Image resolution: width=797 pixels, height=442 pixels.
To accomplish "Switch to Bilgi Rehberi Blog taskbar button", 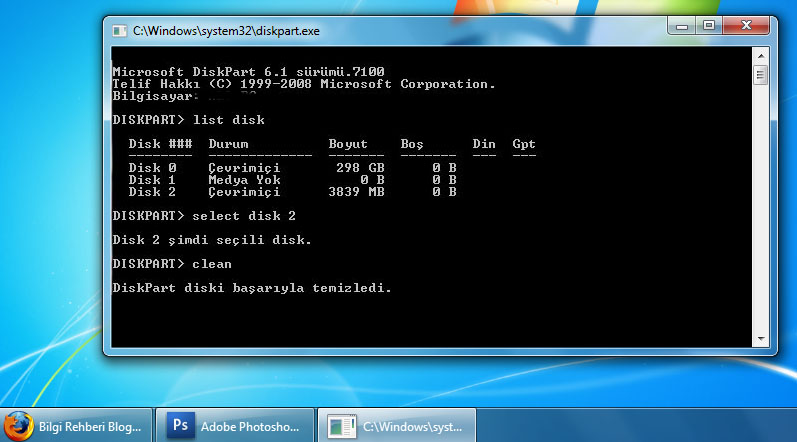I will click(76, 426).
